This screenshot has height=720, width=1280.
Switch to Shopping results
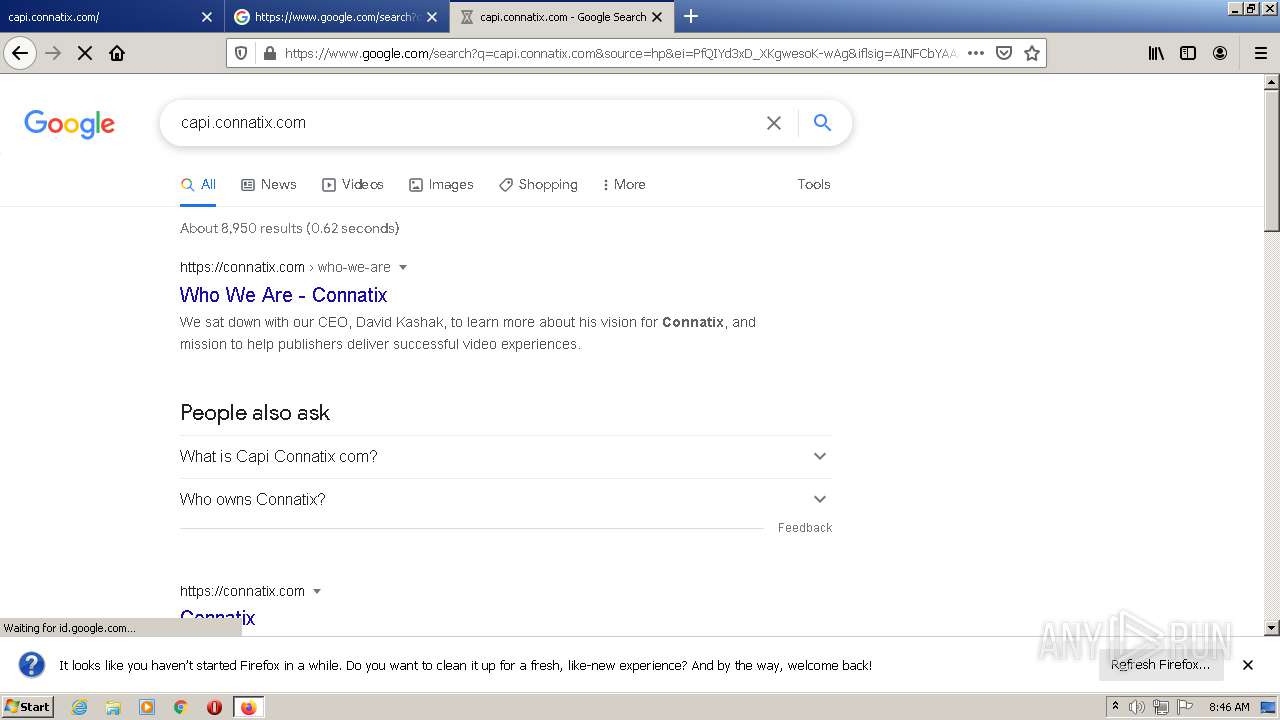pos(538,185)
